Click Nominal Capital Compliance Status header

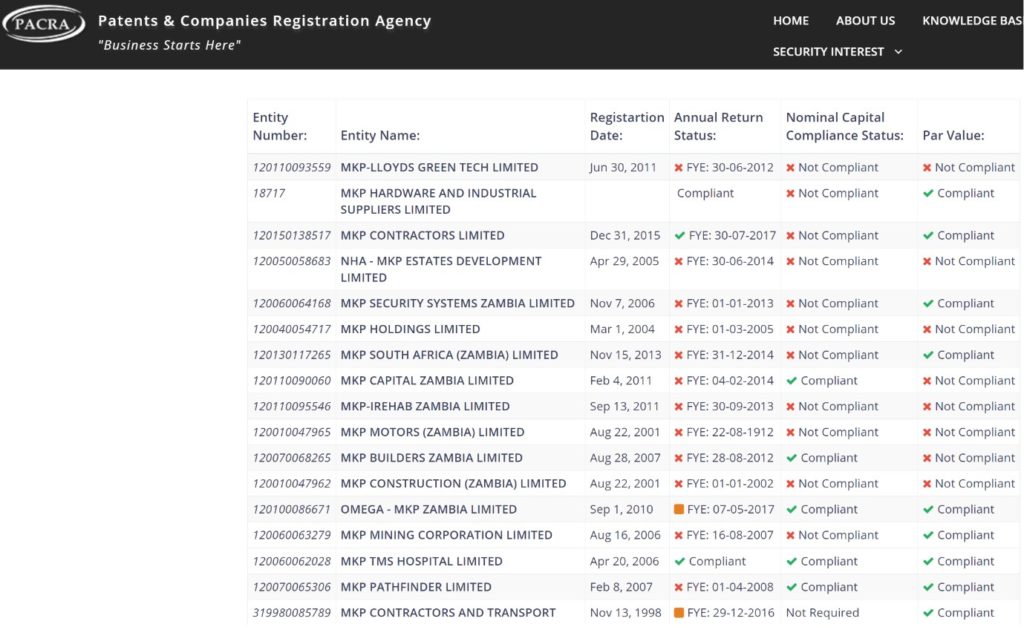(x=844, y=126)
